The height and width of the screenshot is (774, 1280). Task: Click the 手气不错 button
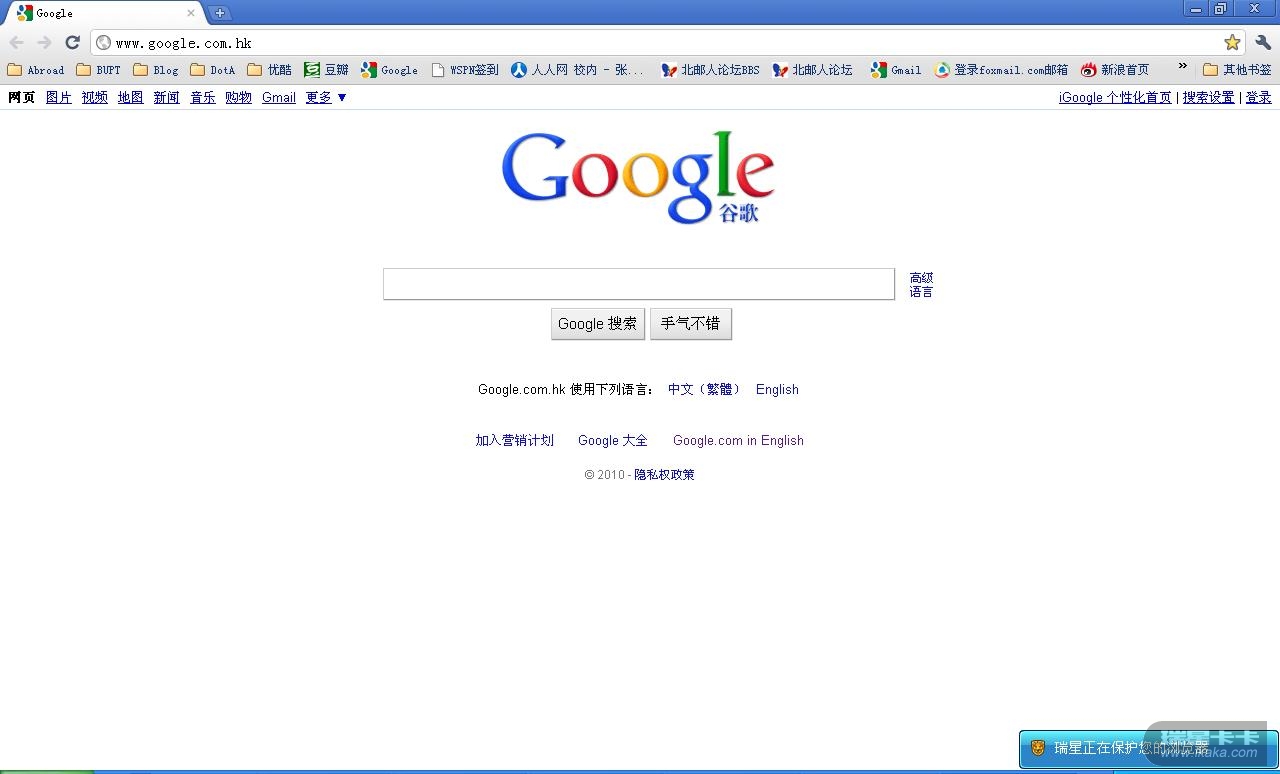[x=691, y=324]
